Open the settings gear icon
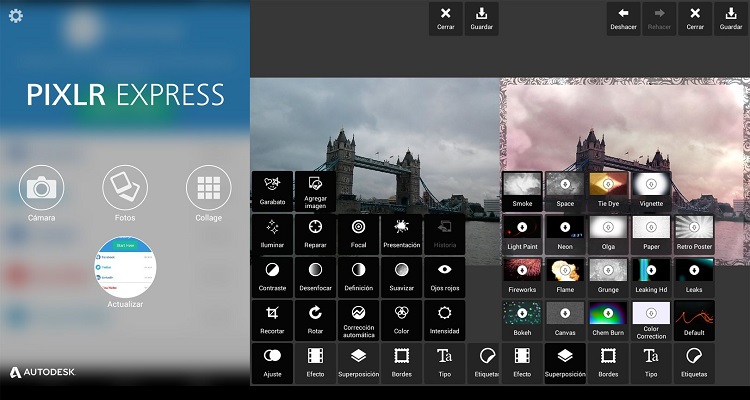 pos(15,16)
